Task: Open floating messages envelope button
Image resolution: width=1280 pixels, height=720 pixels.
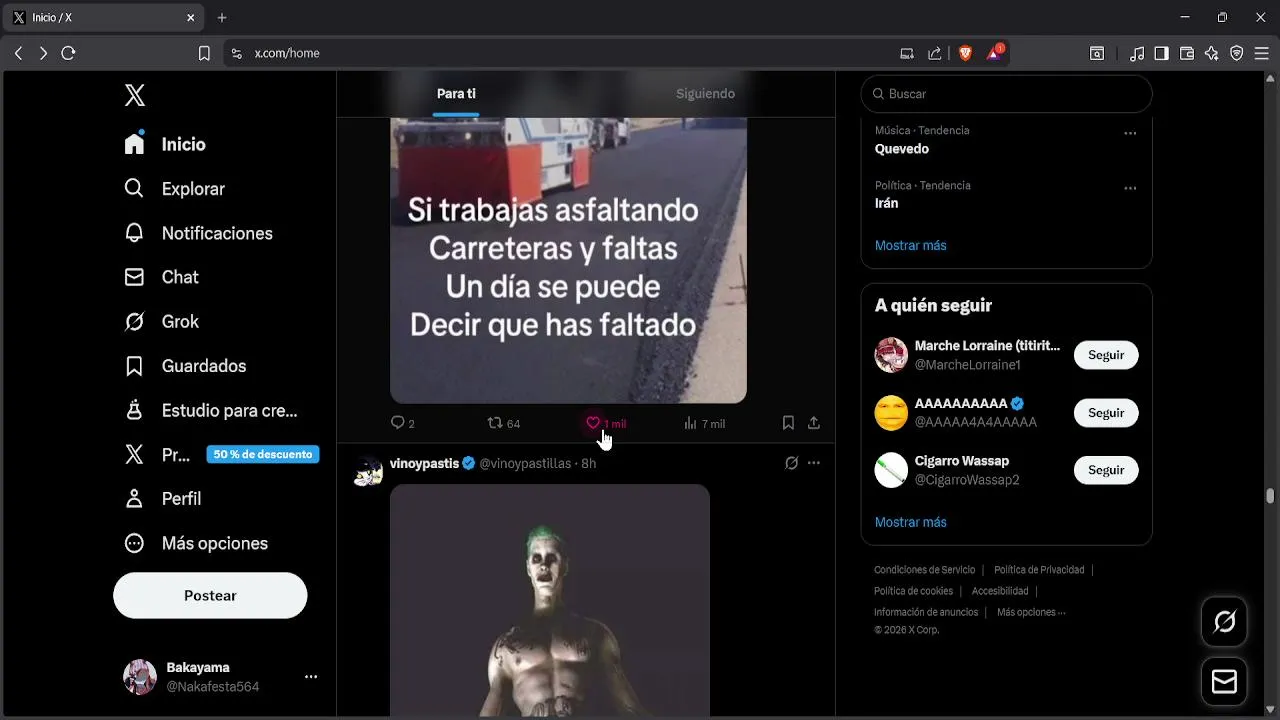Action: (x=1224, y=682)
